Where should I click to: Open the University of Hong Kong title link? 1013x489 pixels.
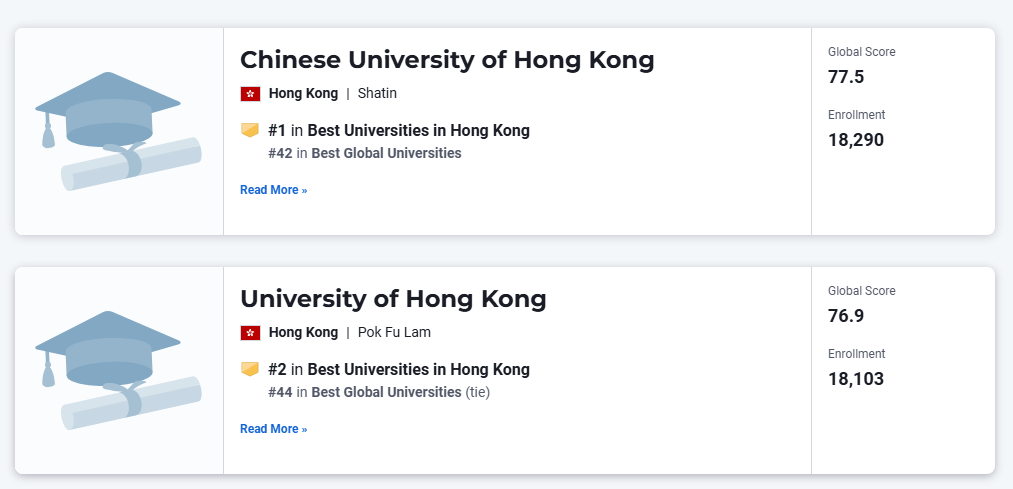393,299
